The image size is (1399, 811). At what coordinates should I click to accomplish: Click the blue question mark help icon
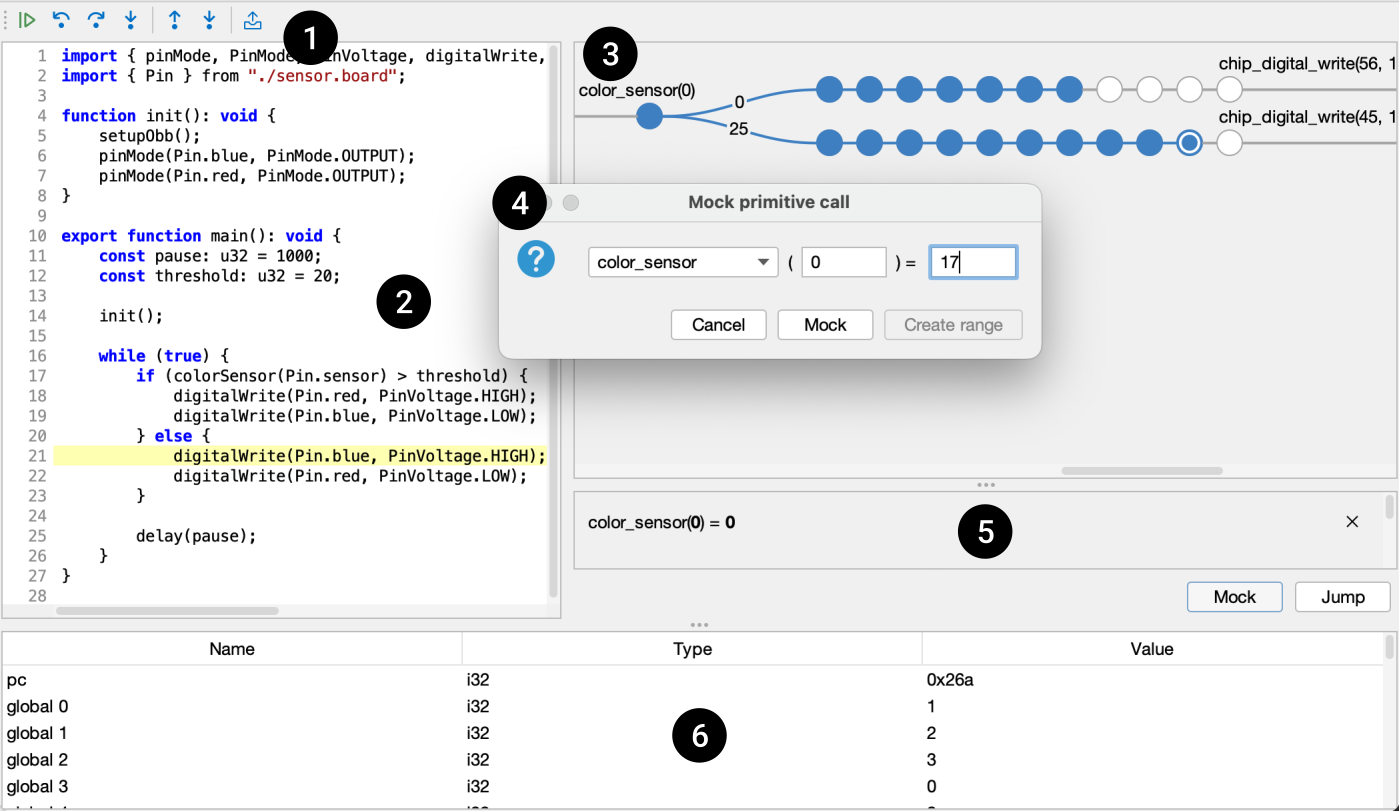coord(536,260)
